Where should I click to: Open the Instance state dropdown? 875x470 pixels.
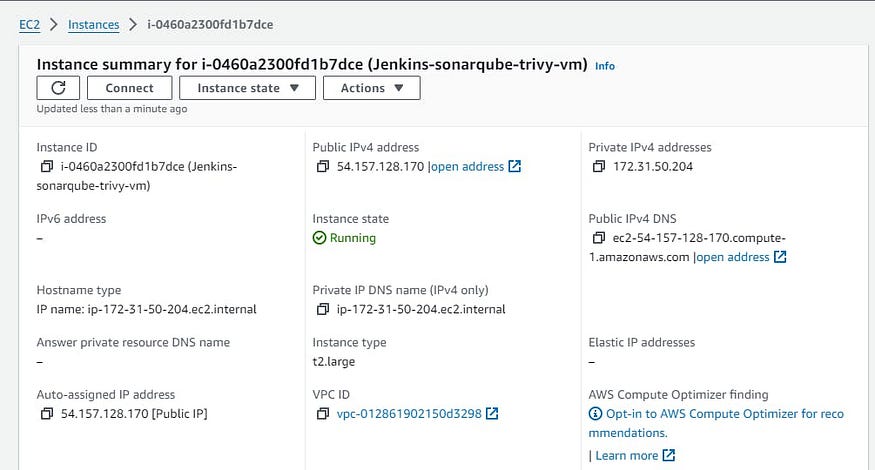tap(247, 88)
